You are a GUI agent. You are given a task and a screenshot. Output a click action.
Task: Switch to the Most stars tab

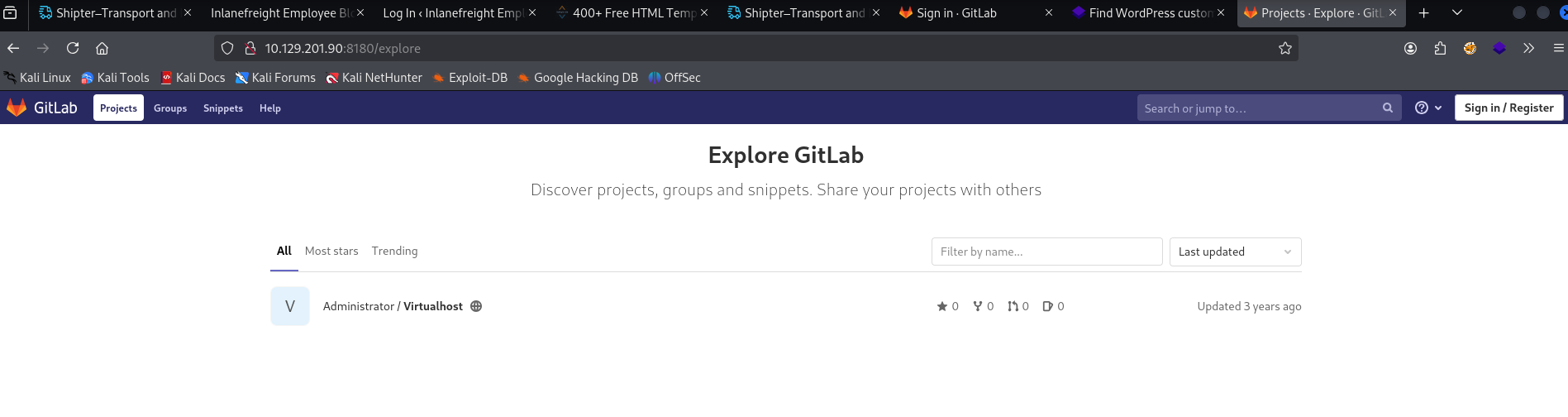(x=331, y=251)
